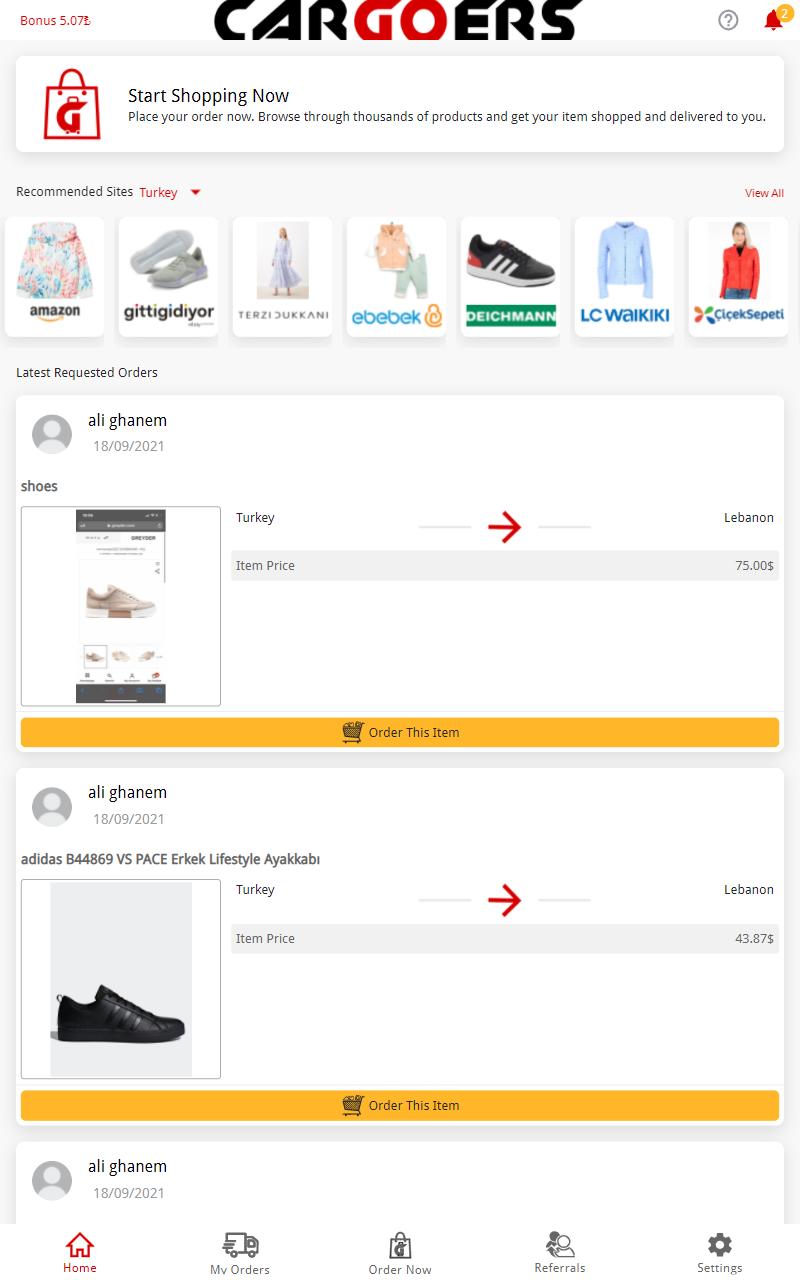Viewport: 800px width, 1280px height.
Task: Open the LC Waikiki site tile
Action: (x=625, y=277)
